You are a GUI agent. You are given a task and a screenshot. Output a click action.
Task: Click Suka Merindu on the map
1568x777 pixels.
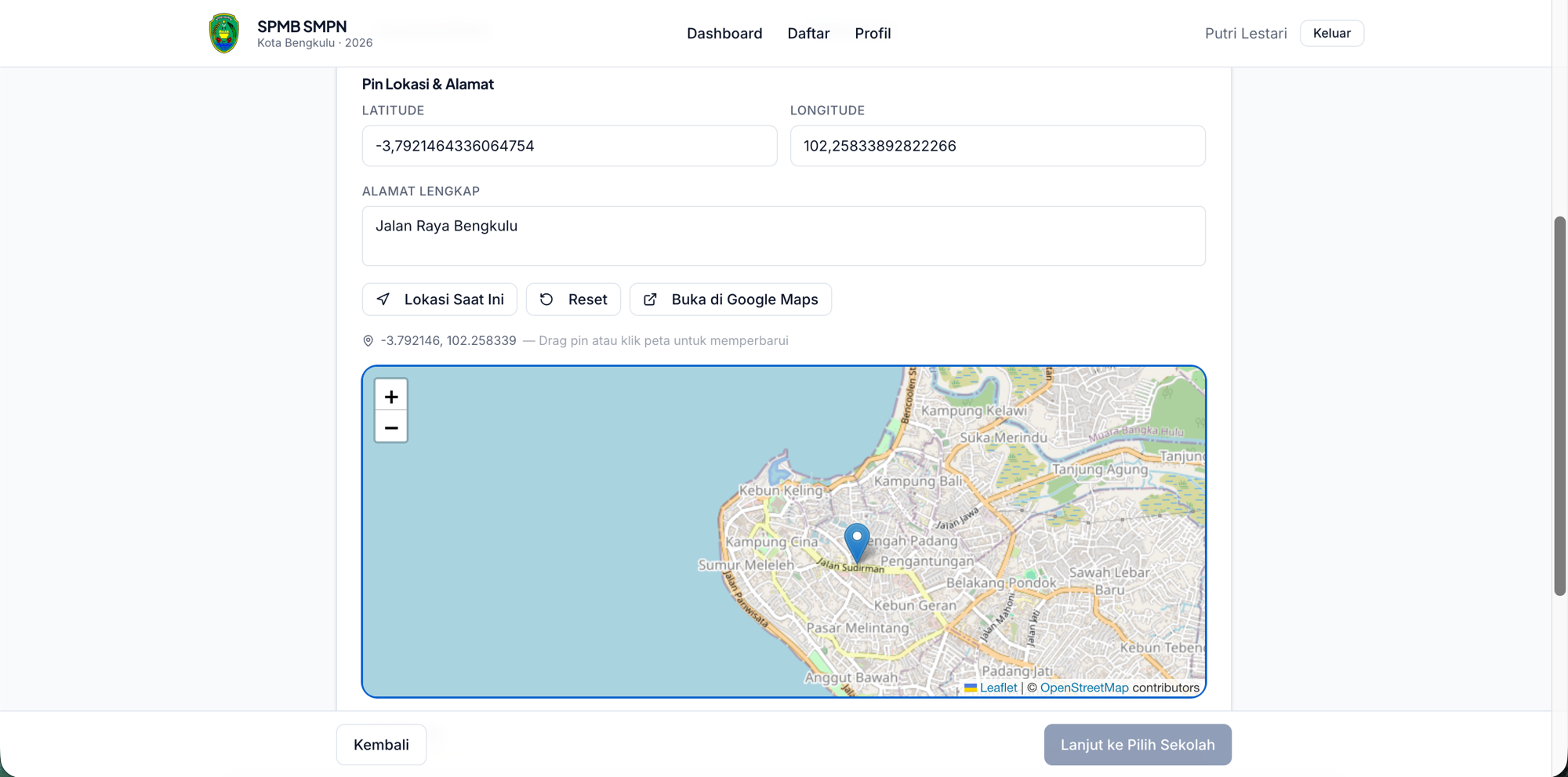(x=1004, y=438)
